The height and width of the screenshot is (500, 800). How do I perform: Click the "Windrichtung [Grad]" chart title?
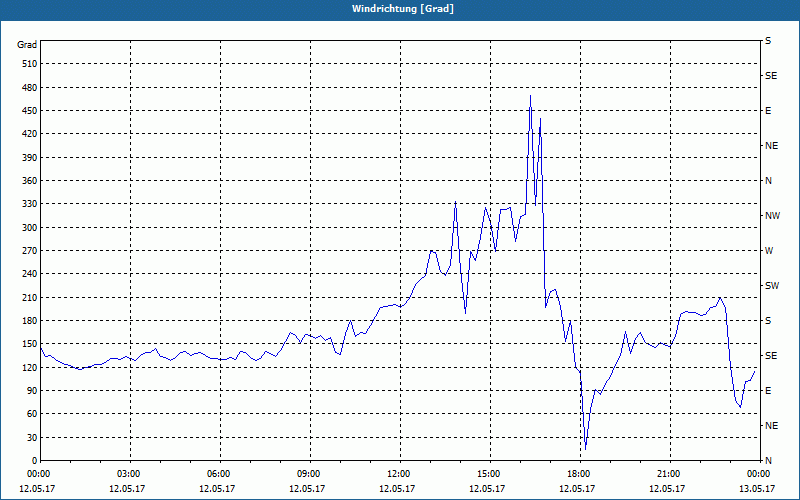pos(403,9)
